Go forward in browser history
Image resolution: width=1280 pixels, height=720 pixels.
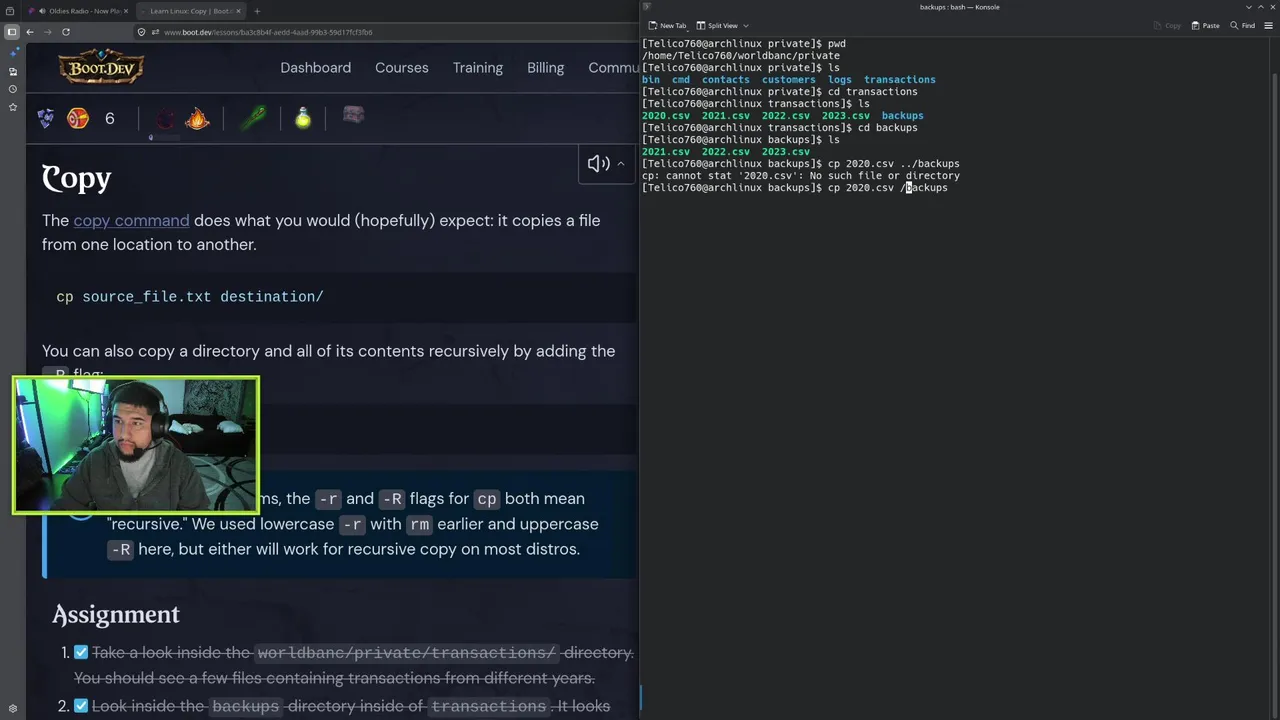pyautogui.click(x=47, y=32)
